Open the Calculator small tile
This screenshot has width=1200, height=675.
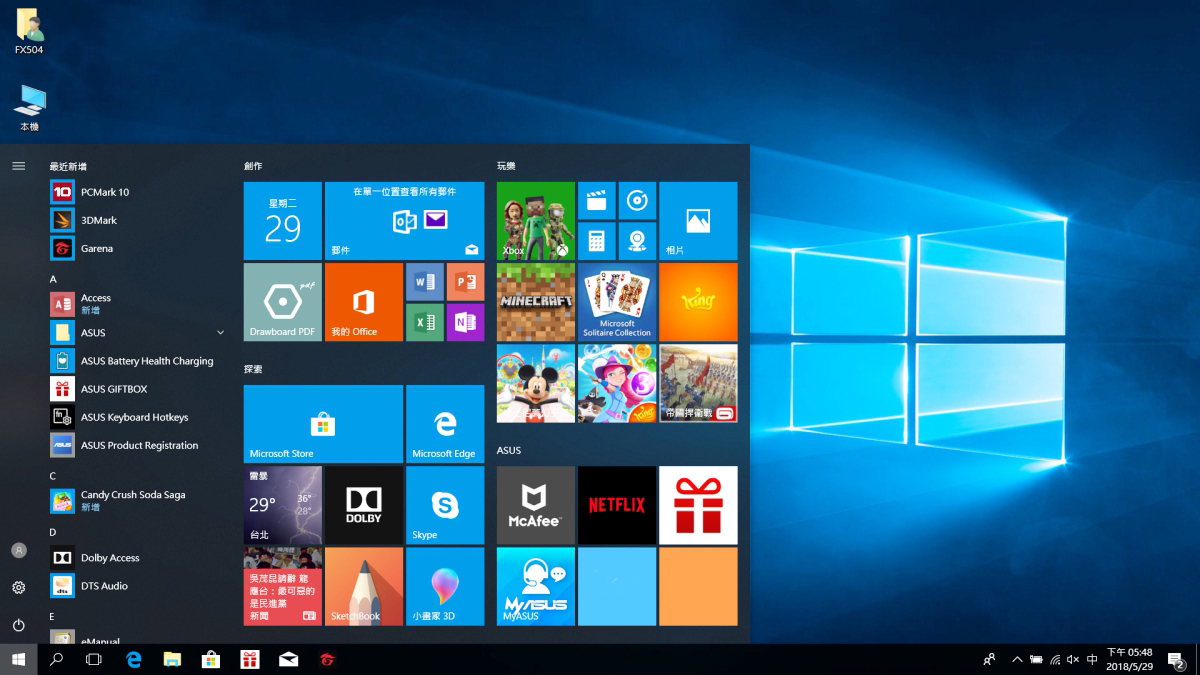pos(597,241)
